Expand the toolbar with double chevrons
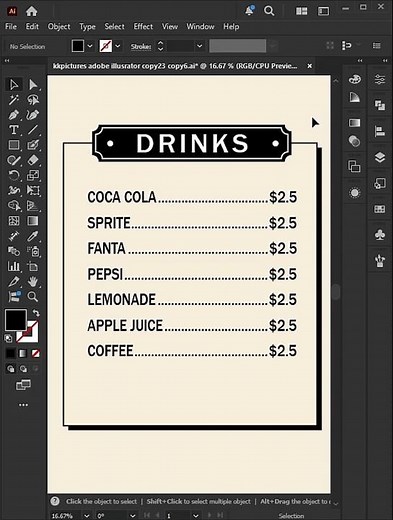Viewport: 393px width, 520px height. coord(7,61)
